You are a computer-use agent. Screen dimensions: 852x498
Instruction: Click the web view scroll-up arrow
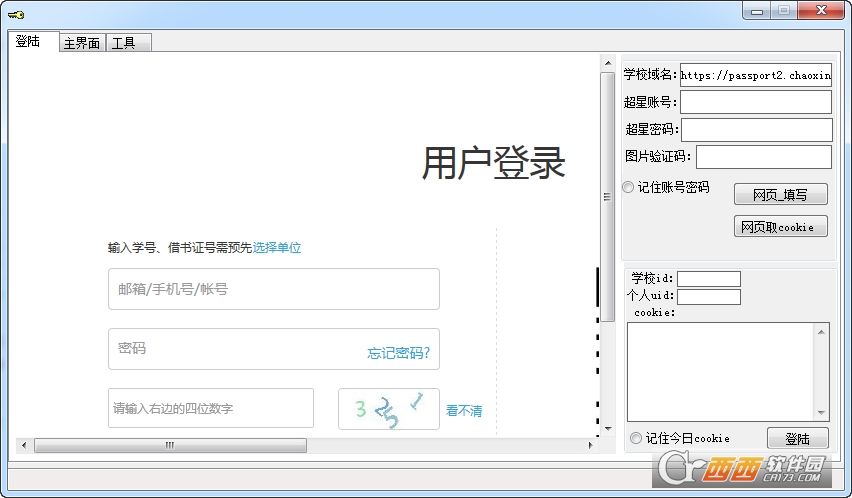(x=607, y=62)
